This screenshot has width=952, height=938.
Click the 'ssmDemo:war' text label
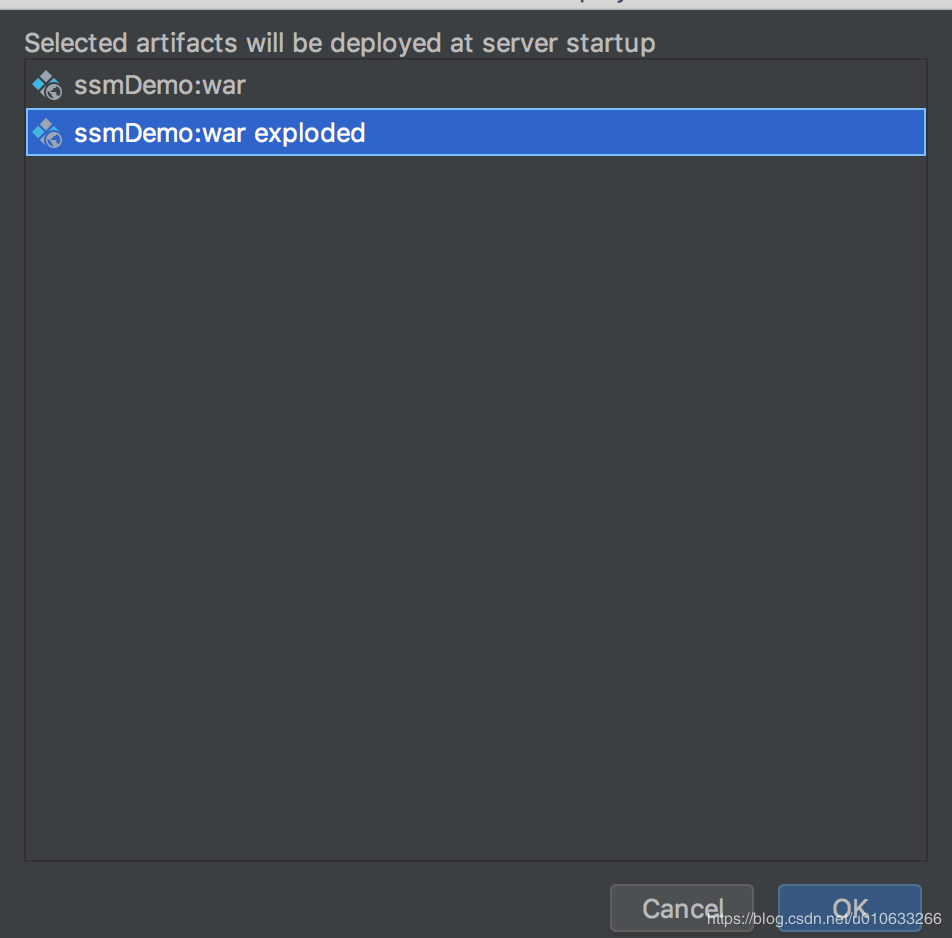160,86
